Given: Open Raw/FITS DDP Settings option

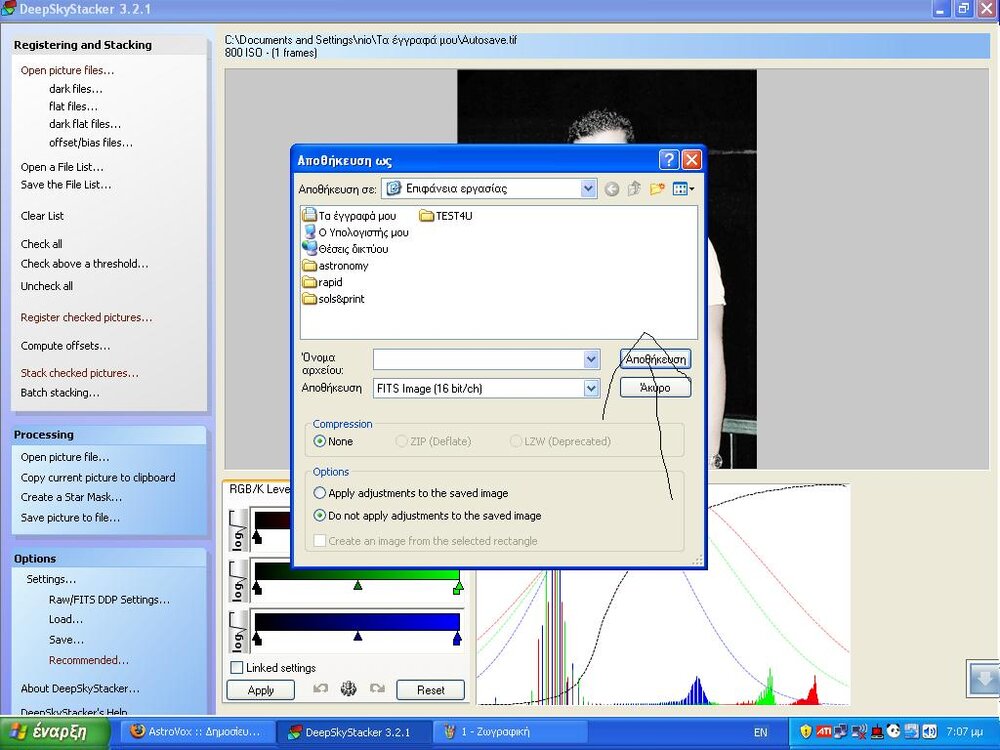Looking at the screenshot, I should (x=109, y=600).
